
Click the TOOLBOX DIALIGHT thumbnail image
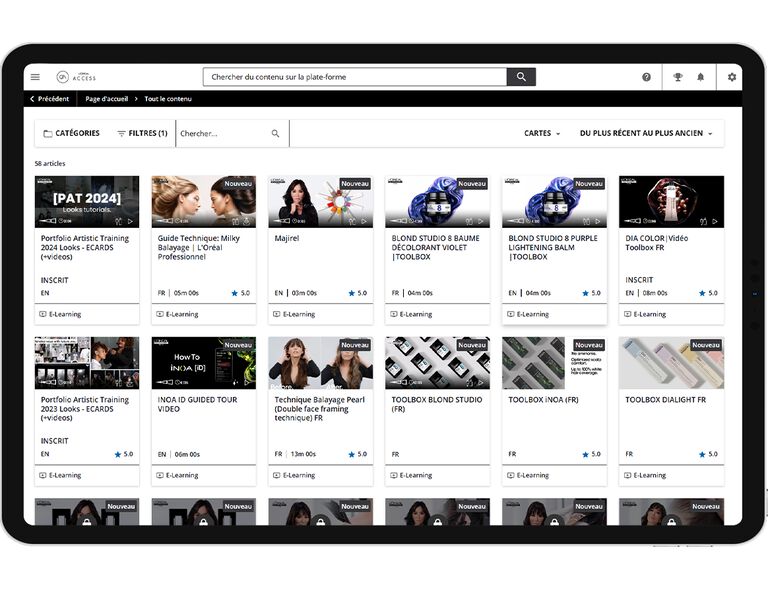tap(671, 363)
